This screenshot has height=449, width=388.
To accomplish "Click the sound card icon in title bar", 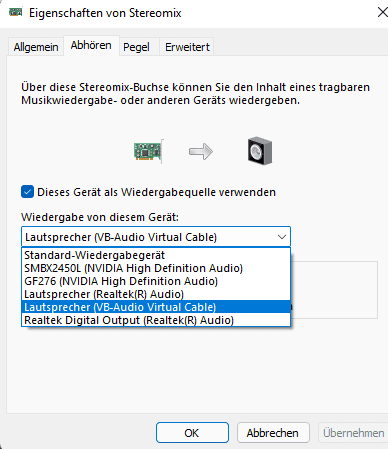I will click(15, 13).
